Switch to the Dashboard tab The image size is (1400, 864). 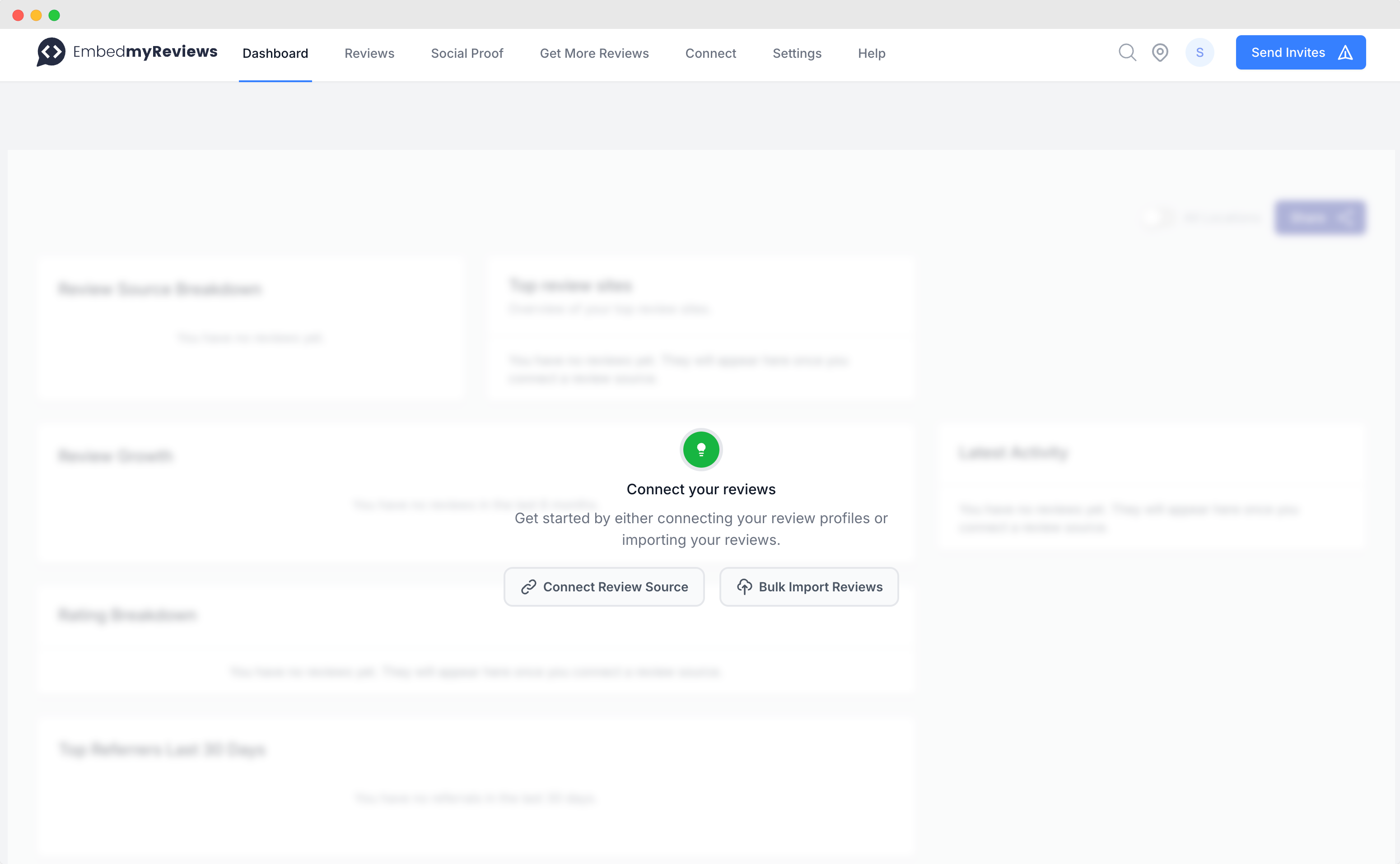[x=275, y=53]
